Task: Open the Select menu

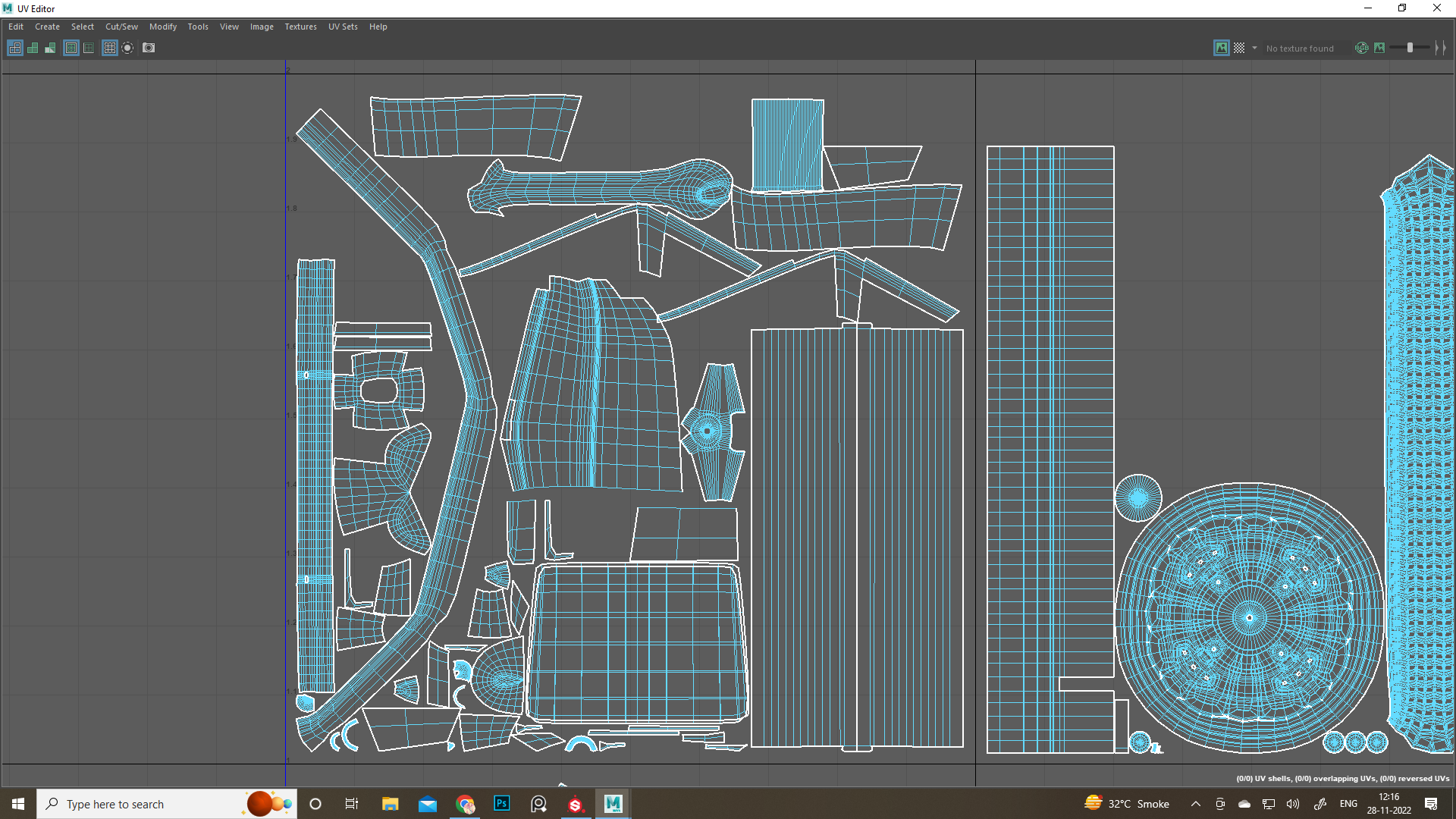Action: tap(83, 27)
